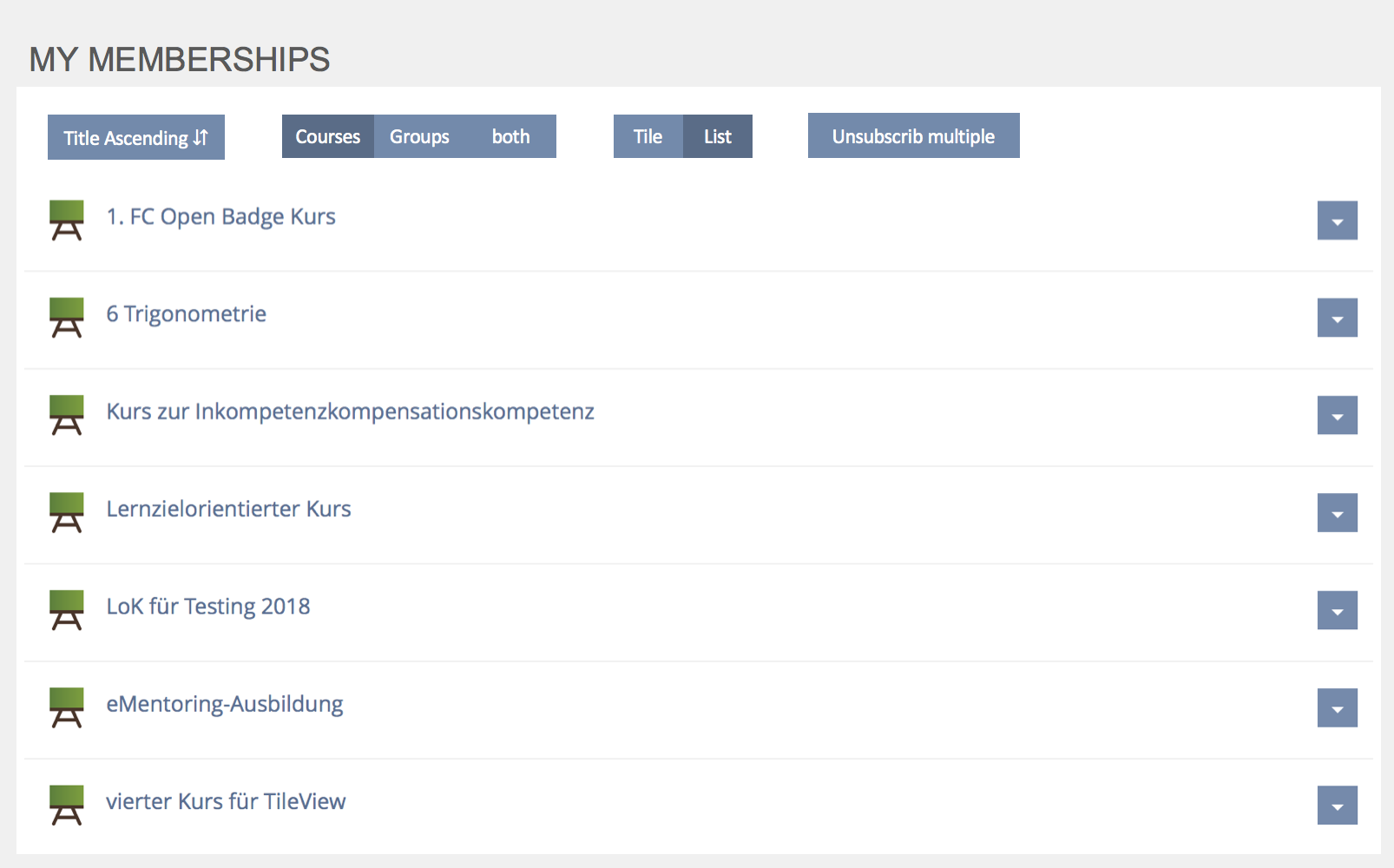Click the blackboard icon next to eMentoring-Ausbildung
The height and width of the screenshot is (868, 1394).
(x=66, y=707)
